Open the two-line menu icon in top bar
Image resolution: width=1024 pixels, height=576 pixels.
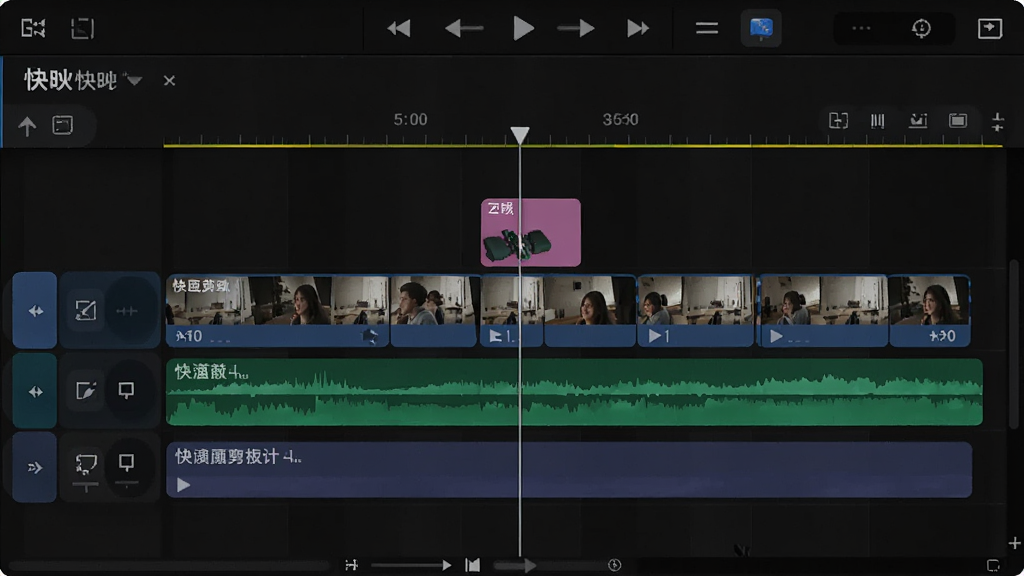(x=707, y=29)
